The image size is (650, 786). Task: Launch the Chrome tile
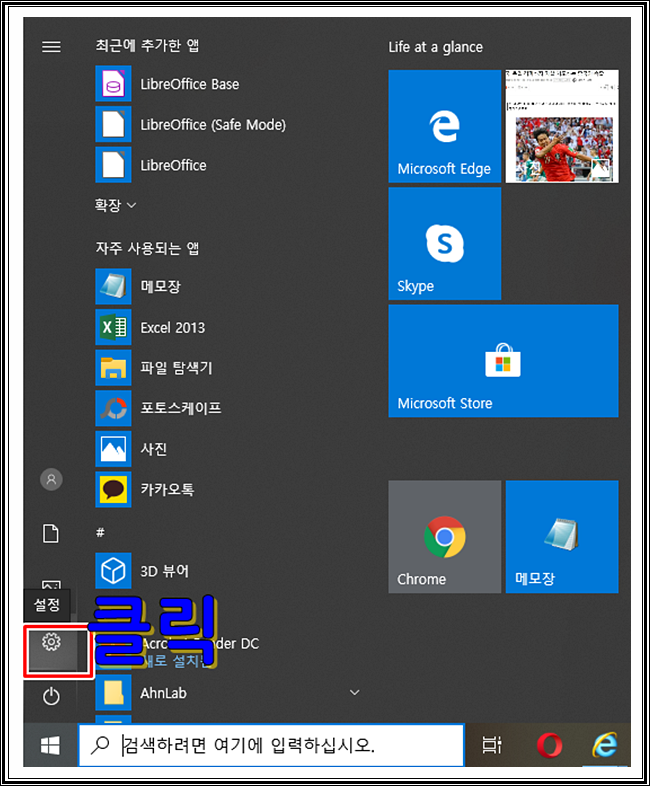[445, 537]
